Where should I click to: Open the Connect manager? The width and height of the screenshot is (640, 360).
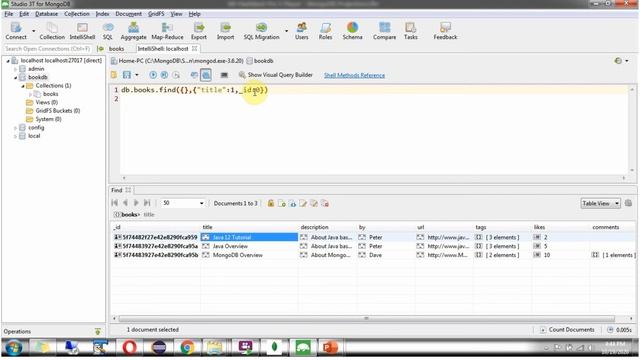16,31
